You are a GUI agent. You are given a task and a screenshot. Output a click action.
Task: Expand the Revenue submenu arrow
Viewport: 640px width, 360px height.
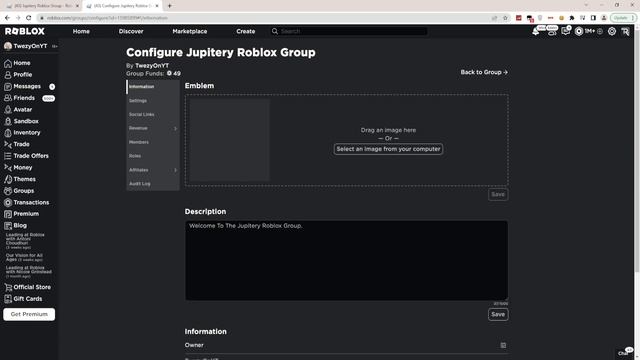[176, 129]
